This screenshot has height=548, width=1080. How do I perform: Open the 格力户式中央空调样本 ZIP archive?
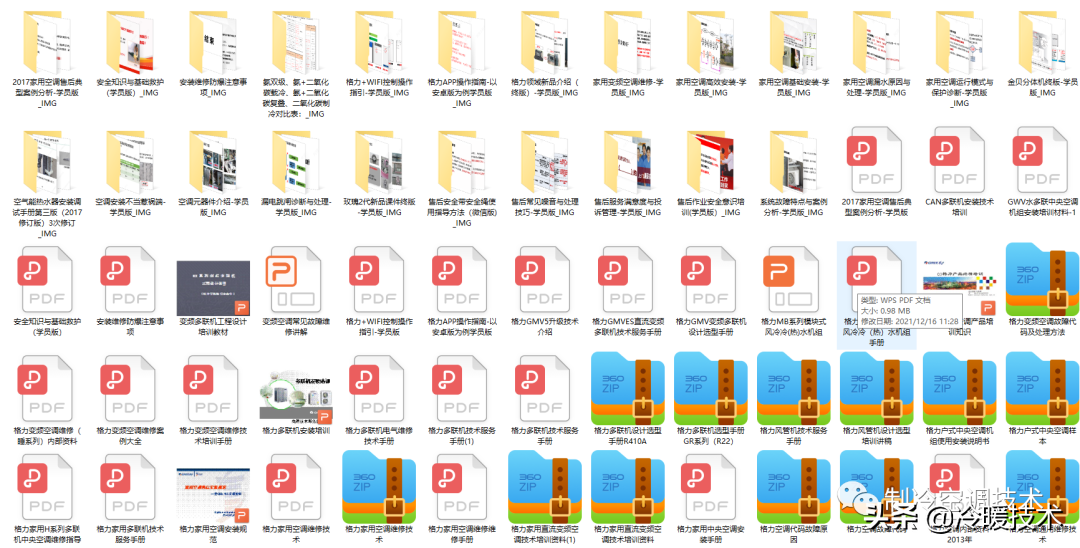[x=1042, y=388]
